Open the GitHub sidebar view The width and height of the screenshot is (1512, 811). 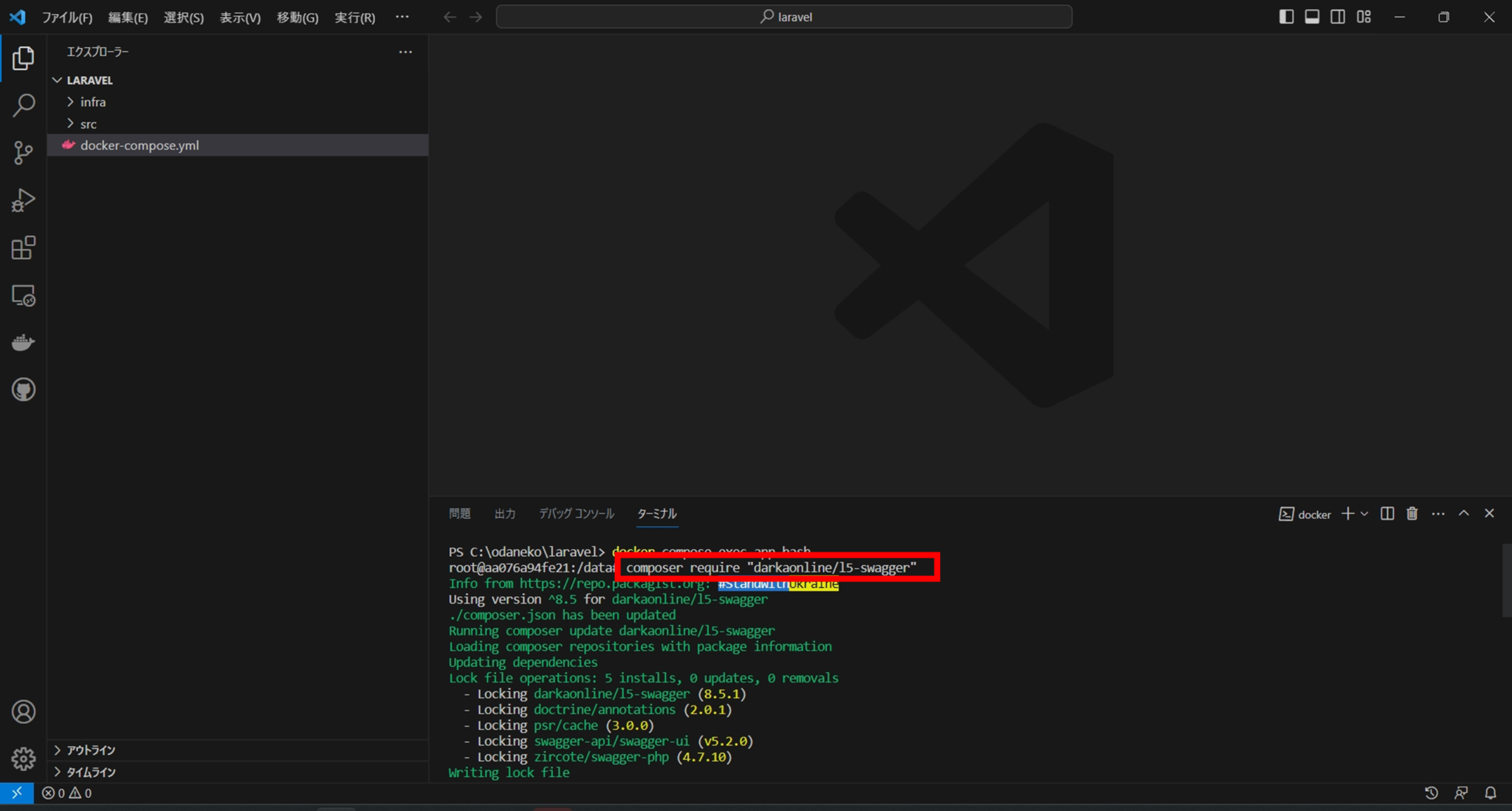click(24, 390)
